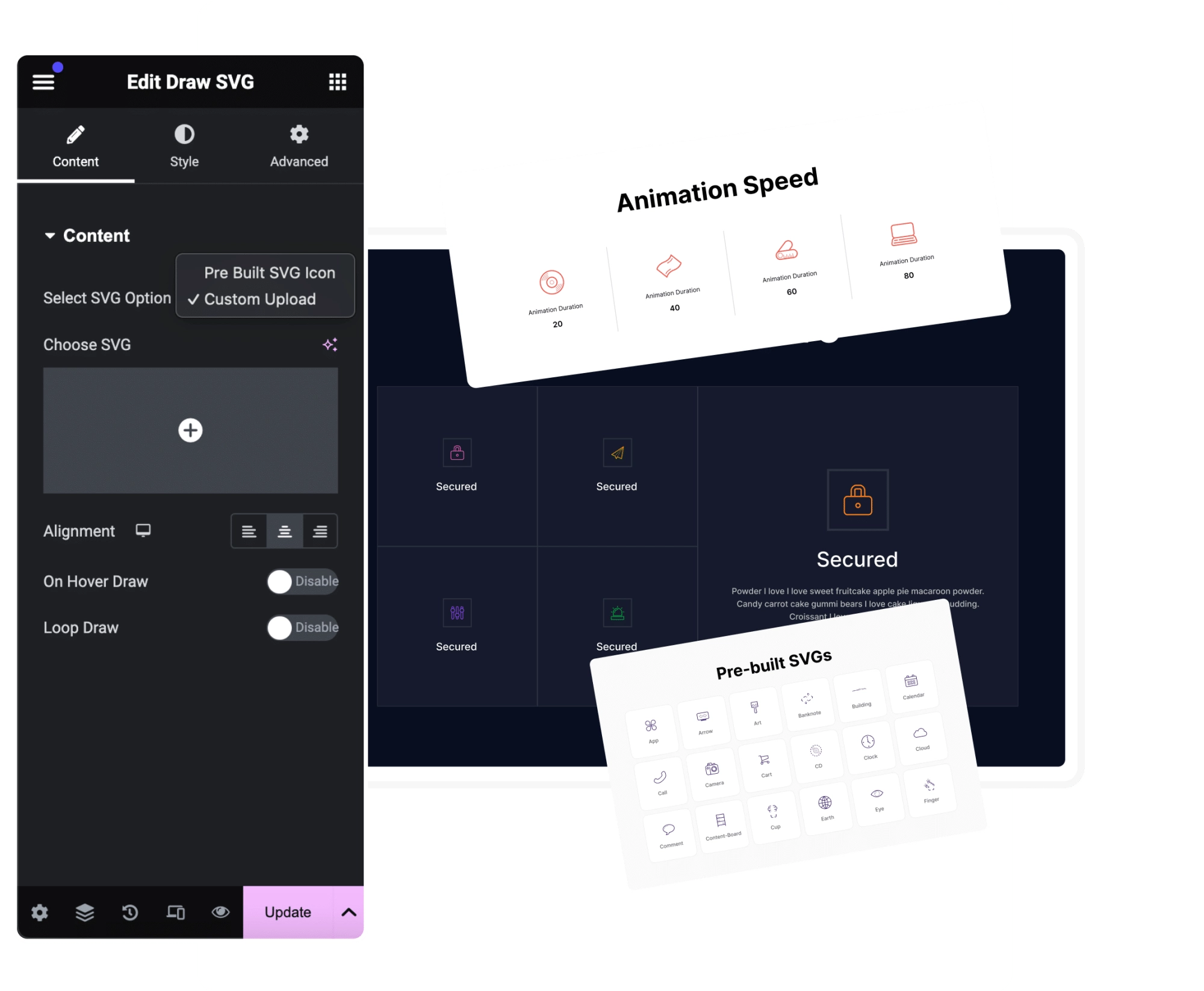Select center alignment icon
The height and width of the screenshot is (991, 1204).
(284, 531)
